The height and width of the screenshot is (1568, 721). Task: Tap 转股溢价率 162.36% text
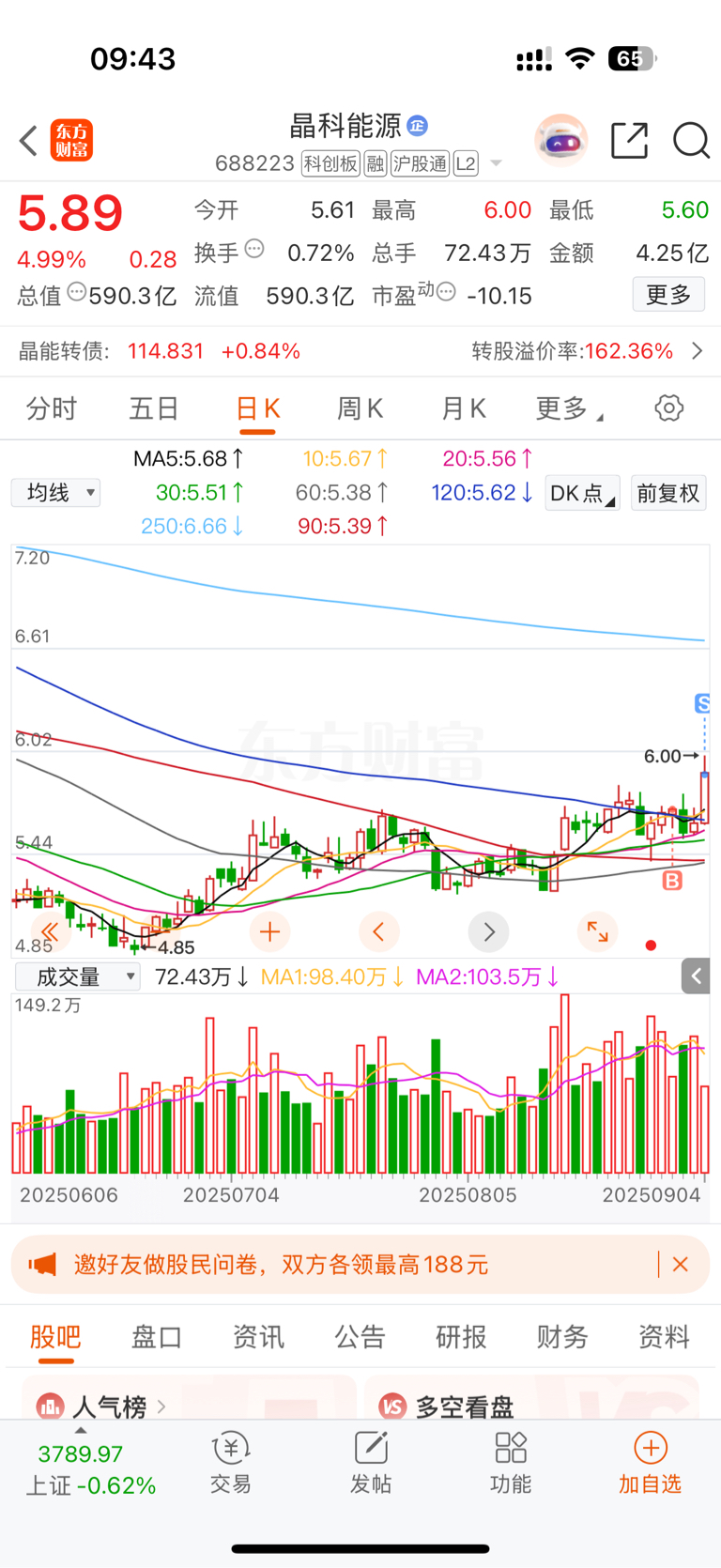(573, 351)
